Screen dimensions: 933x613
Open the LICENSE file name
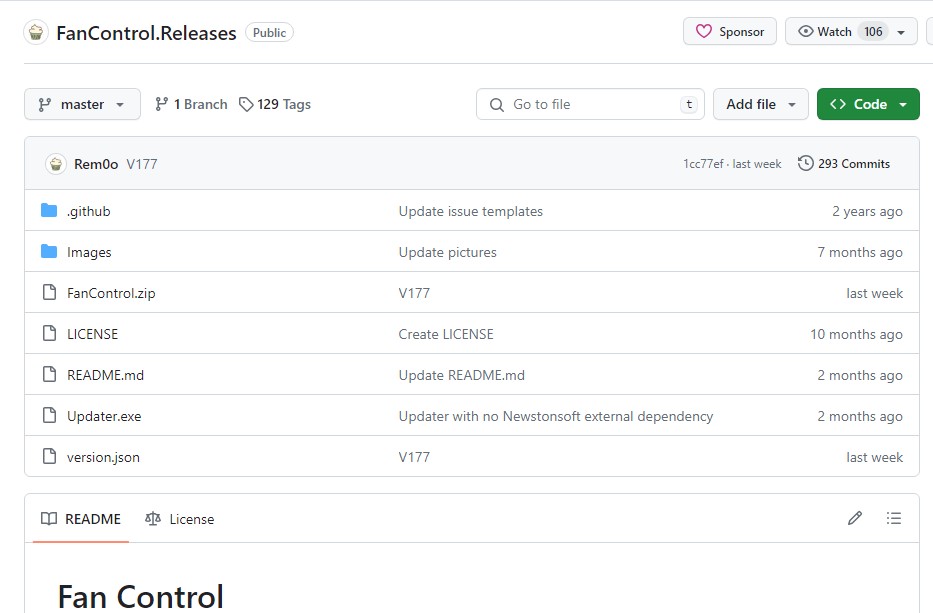(92, 334)
